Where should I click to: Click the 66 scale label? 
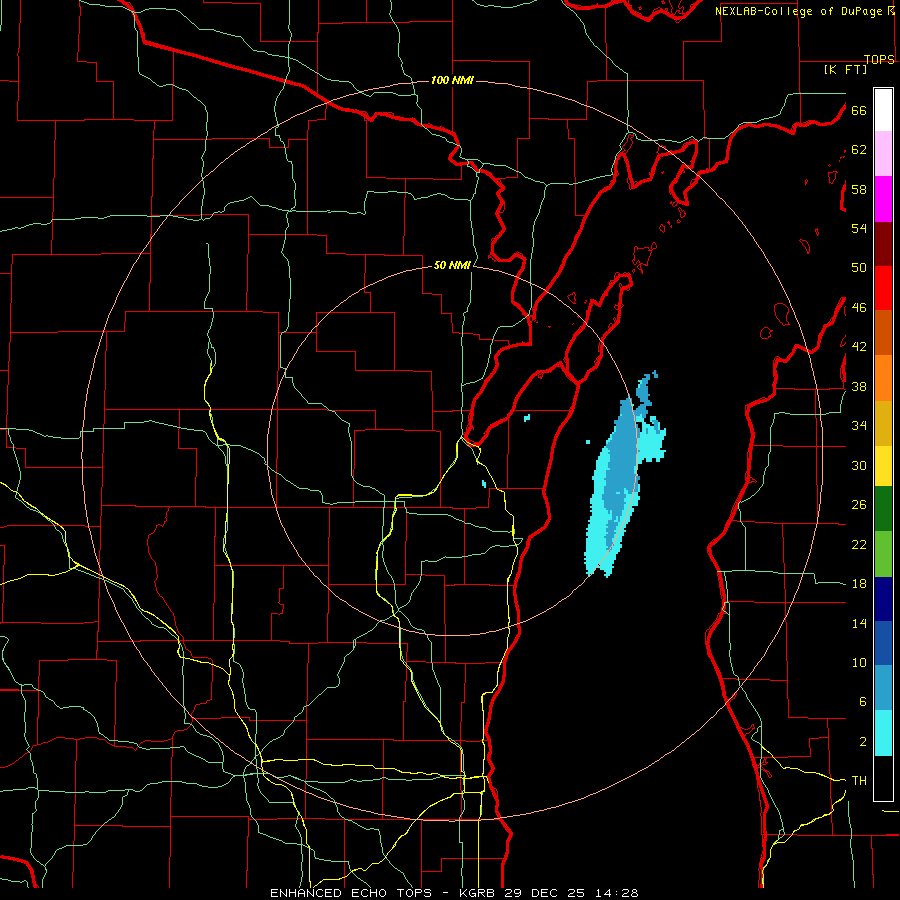pos(859,110)
